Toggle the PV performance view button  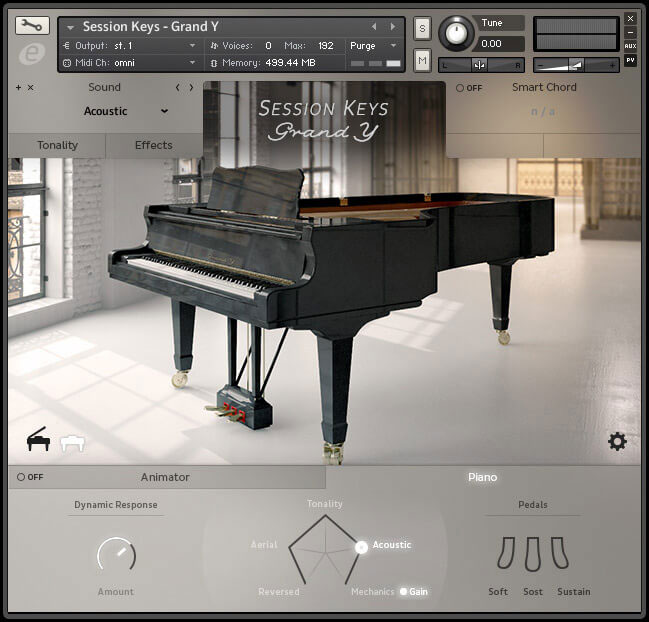[630, 60]
